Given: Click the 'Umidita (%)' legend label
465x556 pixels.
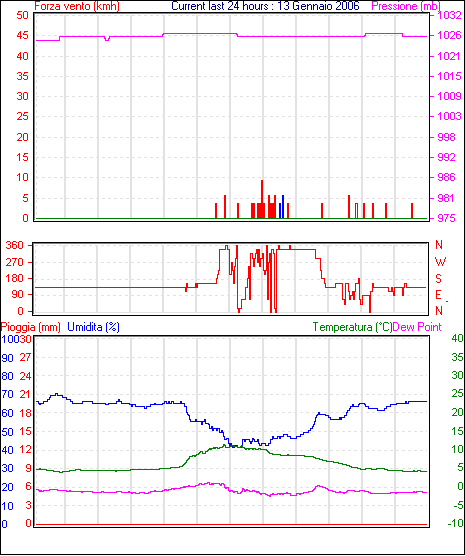Looking at the screenshot, I should [x=93, y=327].
